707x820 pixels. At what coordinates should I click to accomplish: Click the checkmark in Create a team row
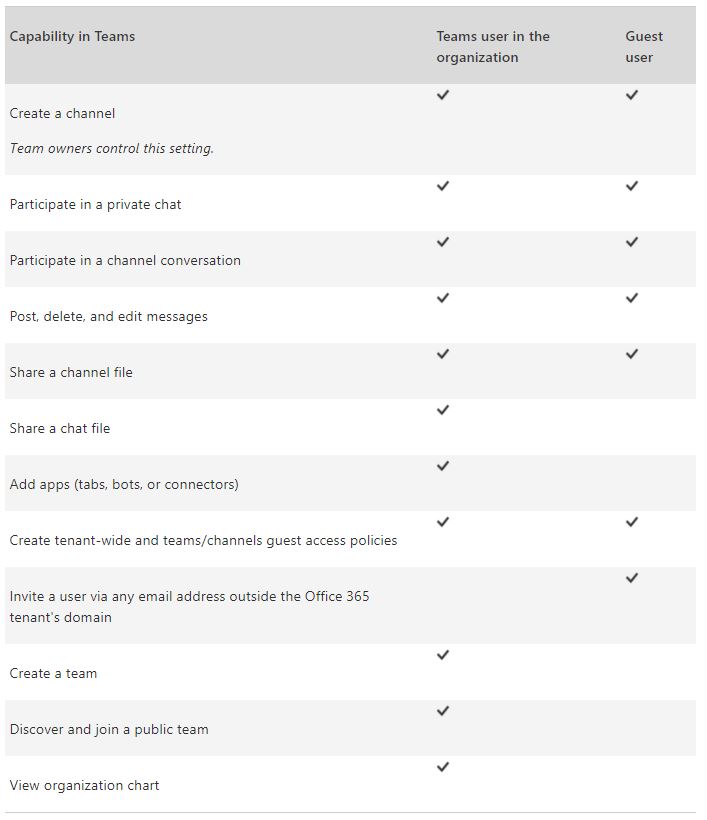(443, 655)
